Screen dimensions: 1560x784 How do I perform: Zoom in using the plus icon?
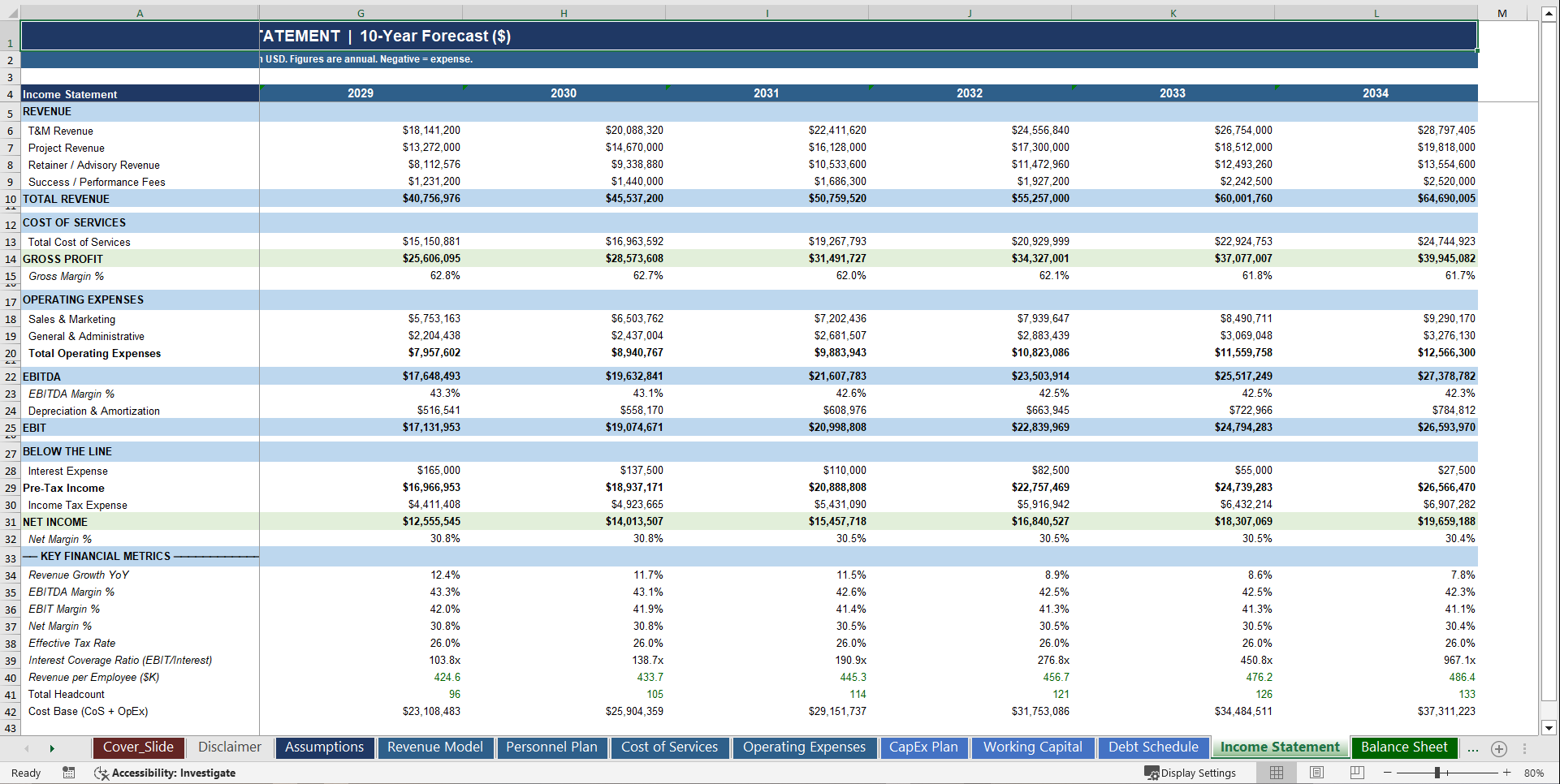click(x=1507, y=772)
